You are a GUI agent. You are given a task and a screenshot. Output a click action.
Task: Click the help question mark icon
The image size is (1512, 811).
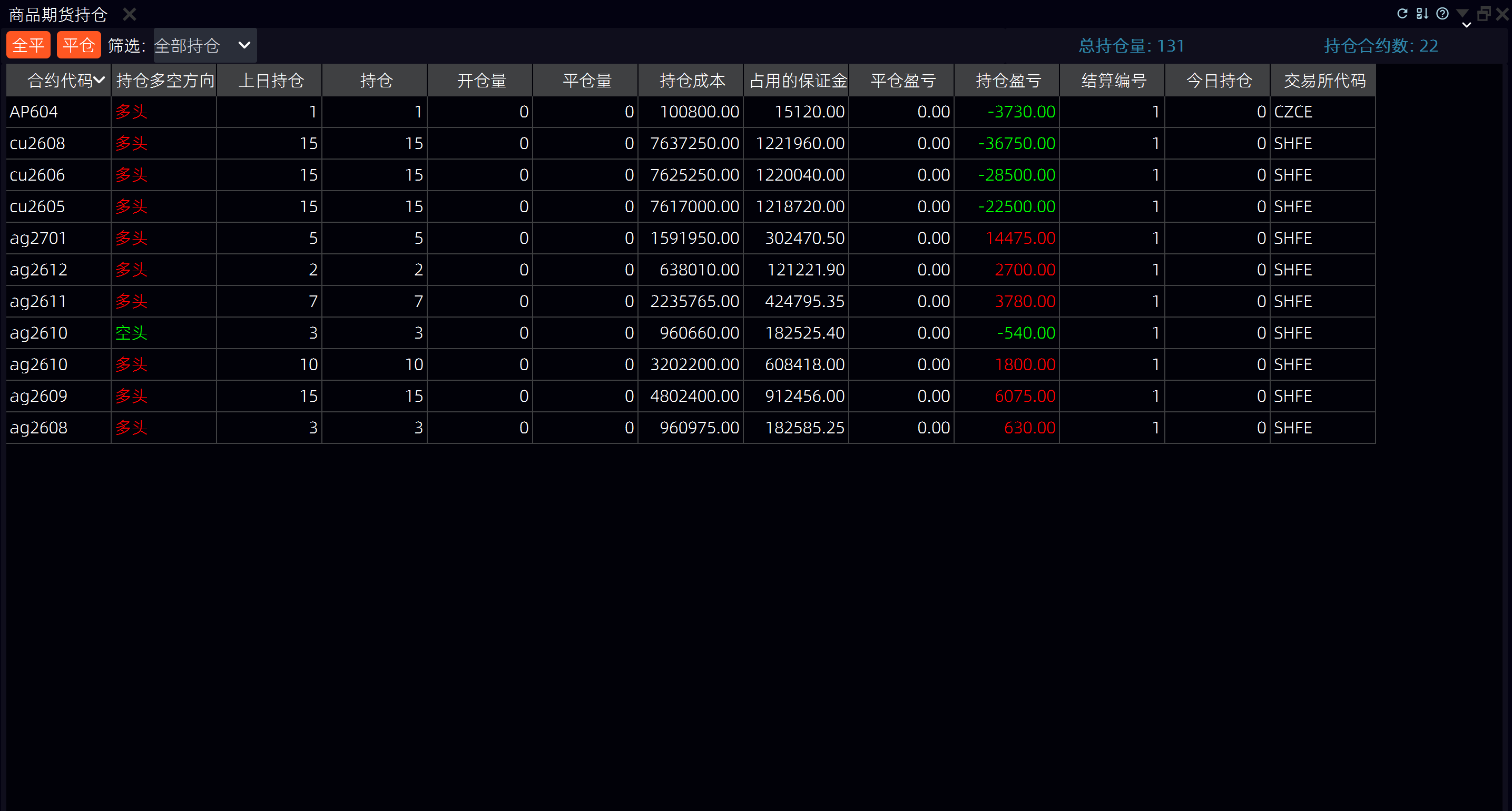(1442, 14)
